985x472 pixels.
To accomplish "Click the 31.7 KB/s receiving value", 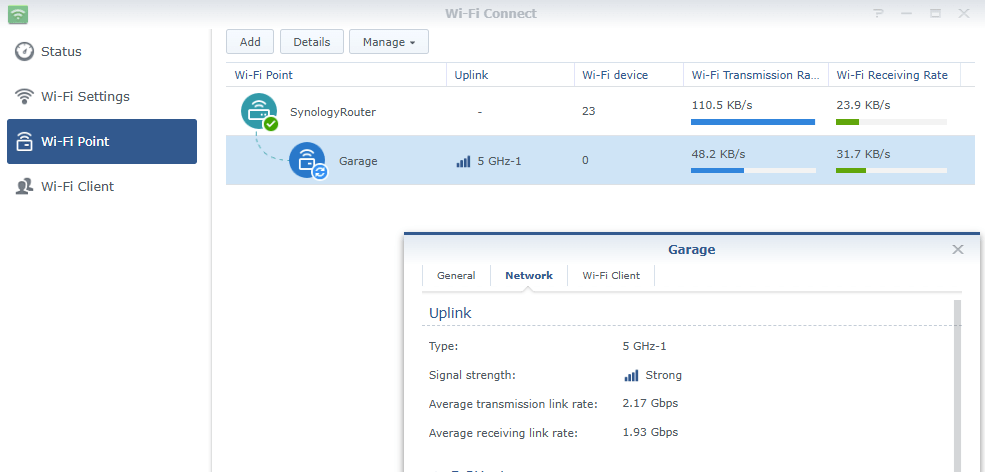I will (x=863, y=154).
